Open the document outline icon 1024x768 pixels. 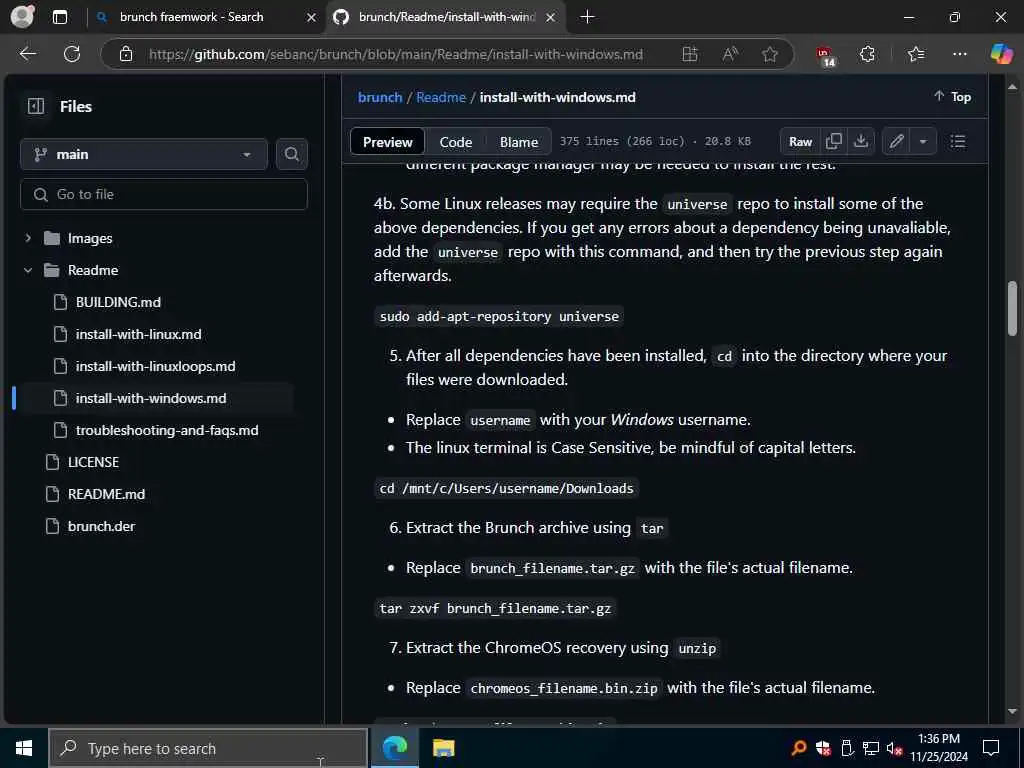pos(958,142)
